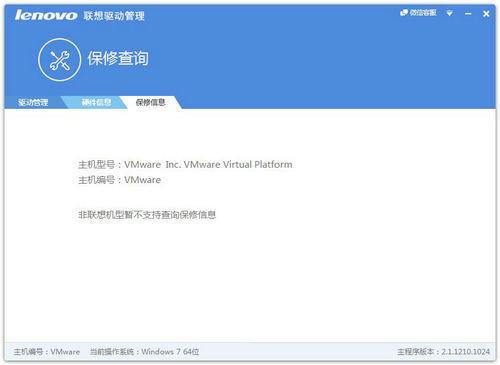The height and width of the screenshot is (365, 500).
Task: Click 当前操作系统：Windows 7 64位 in status bar
Action: click(x=144, y=352)
